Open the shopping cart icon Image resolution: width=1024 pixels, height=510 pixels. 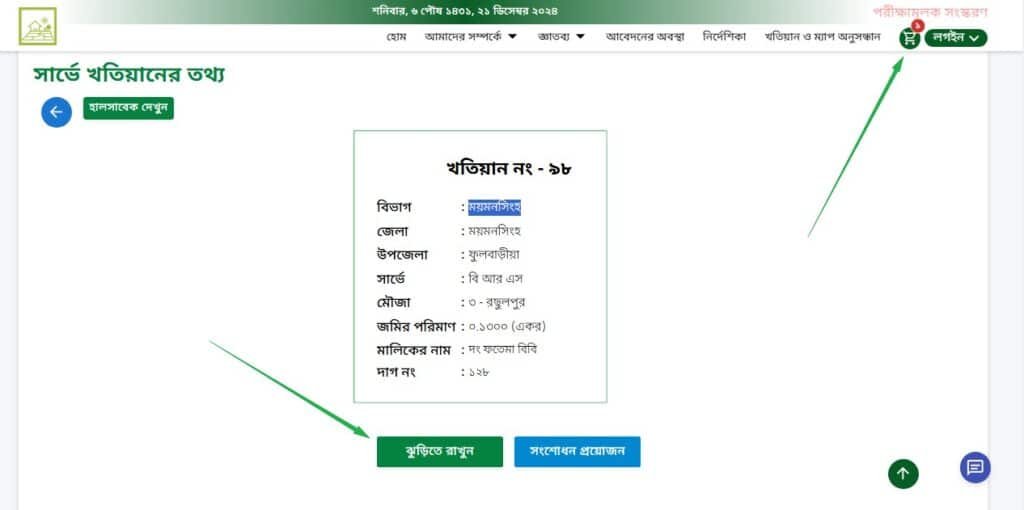point(909,39)
